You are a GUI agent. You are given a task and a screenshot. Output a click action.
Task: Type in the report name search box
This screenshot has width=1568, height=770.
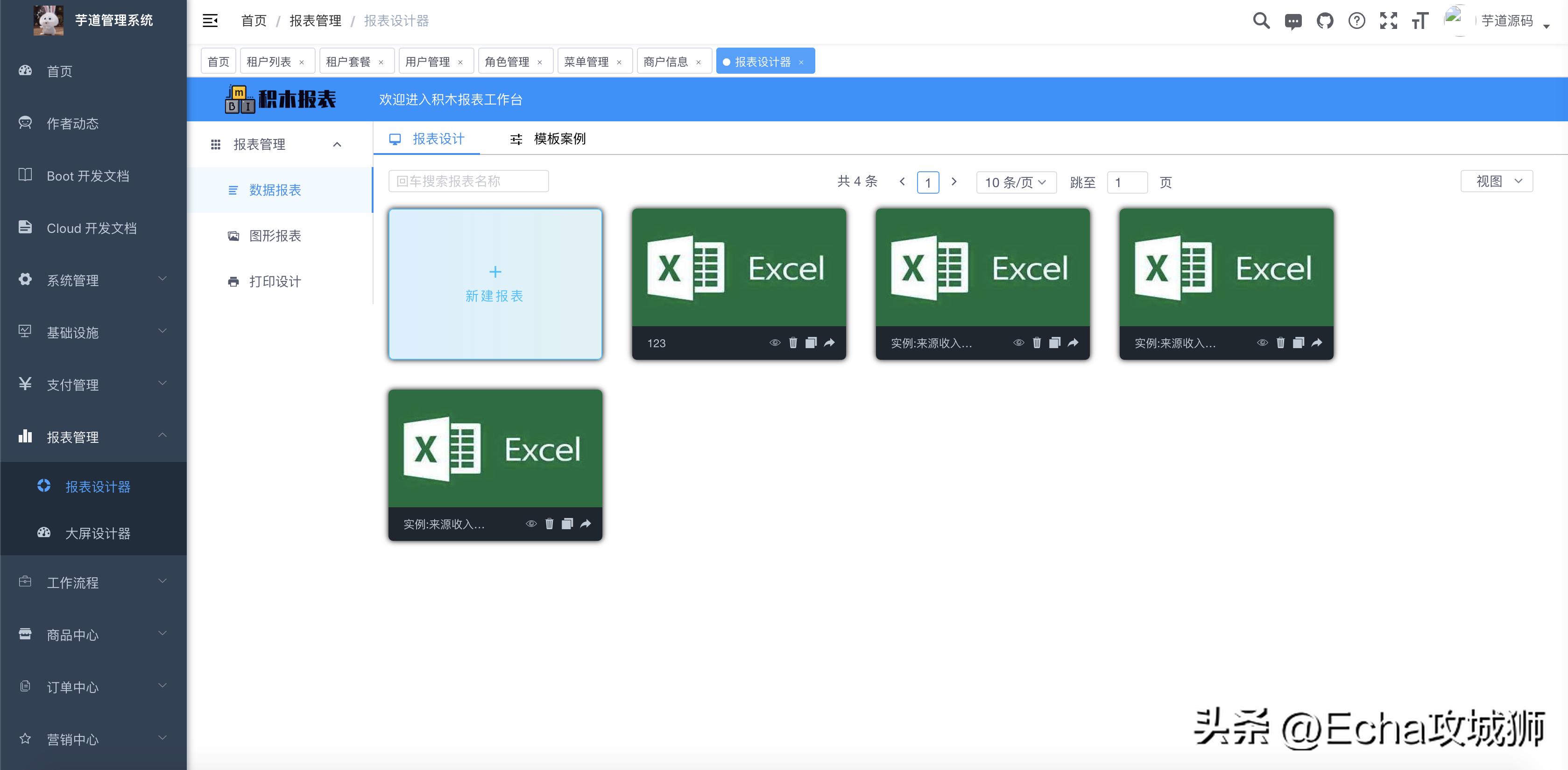click(468, 181)
